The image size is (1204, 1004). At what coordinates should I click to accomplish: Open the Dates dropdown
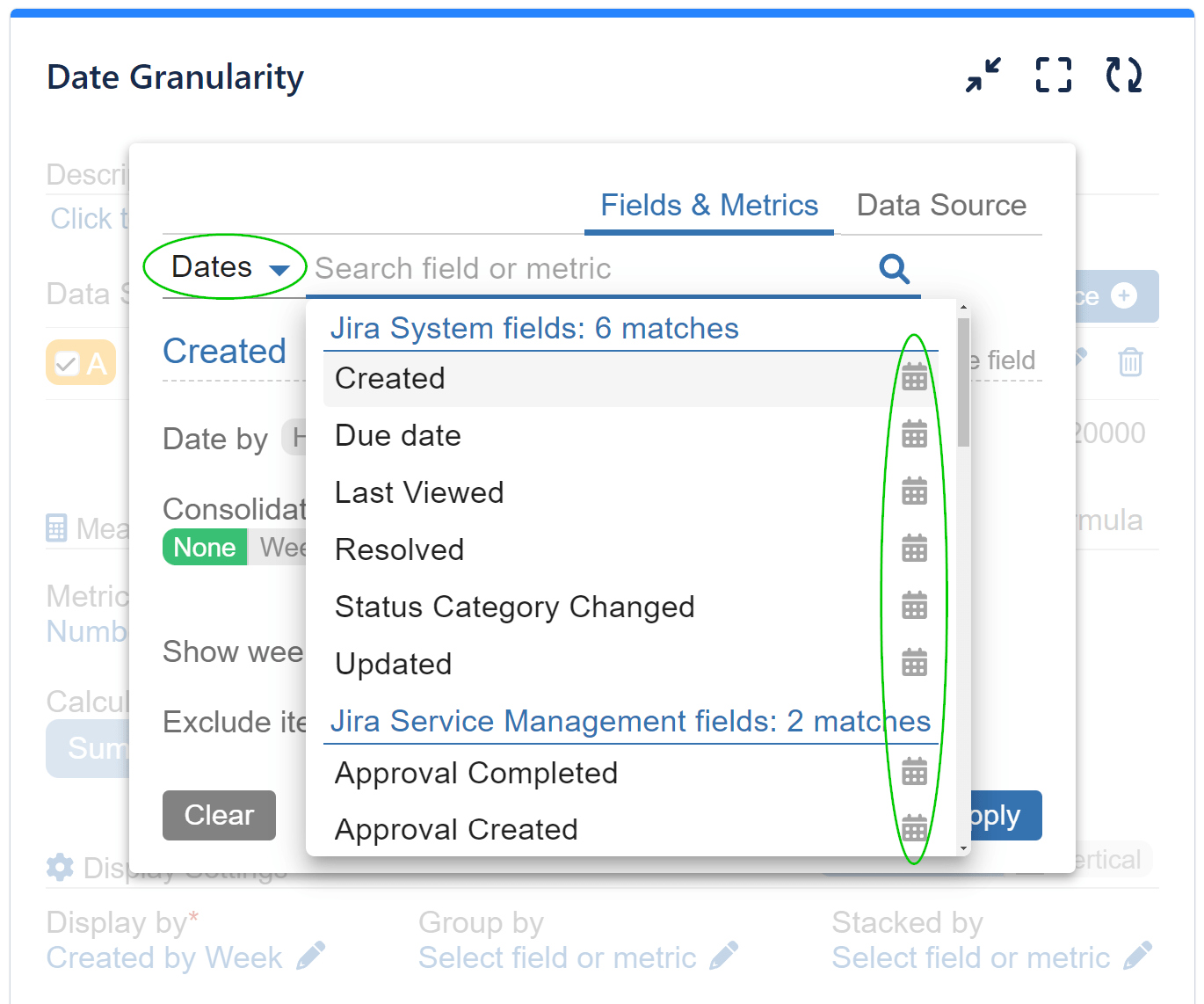coord(225,267)
